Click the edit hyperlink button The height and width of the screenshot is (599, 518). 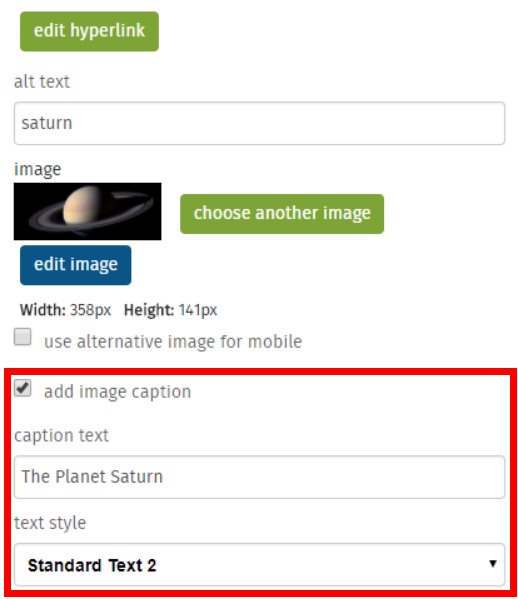pos(89,31)
